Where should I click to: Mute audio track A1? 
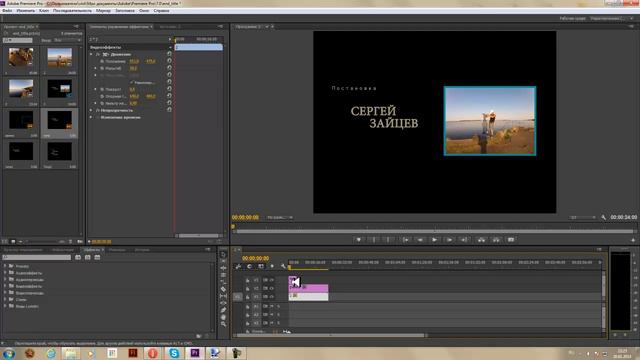point(272,306)
